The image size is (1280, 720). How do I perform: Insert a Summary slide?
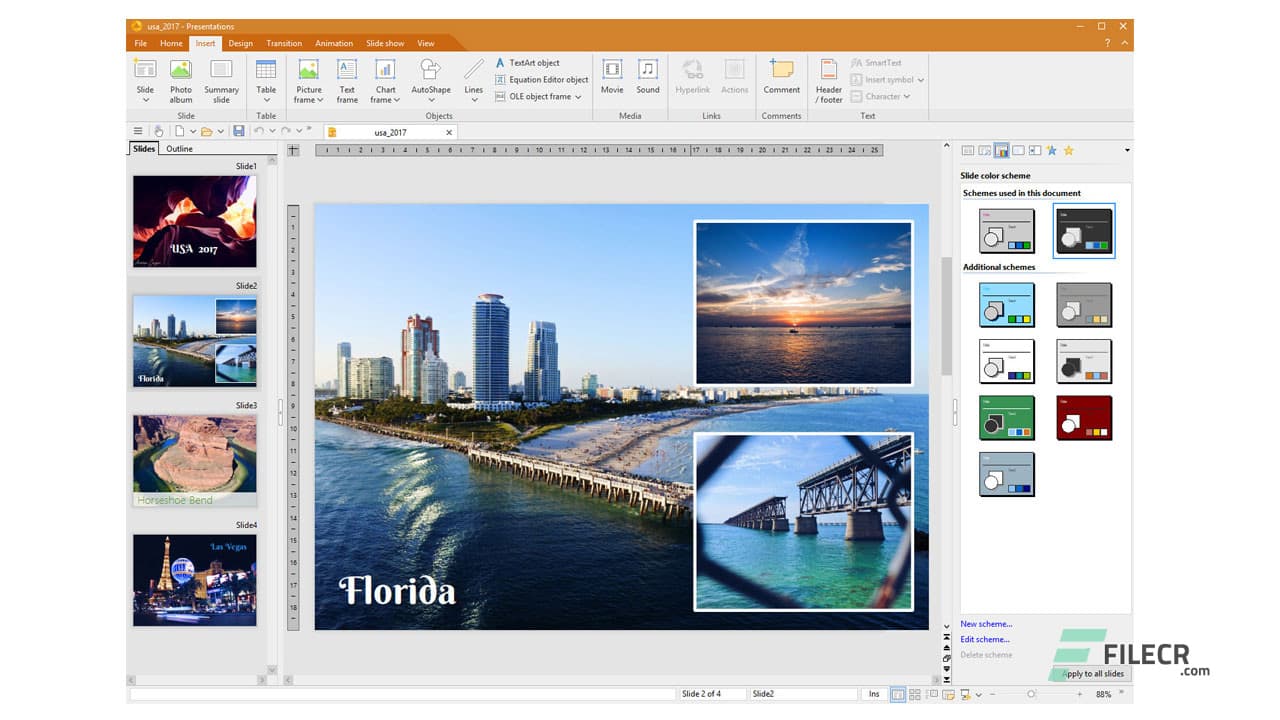[x=221, y=80]
